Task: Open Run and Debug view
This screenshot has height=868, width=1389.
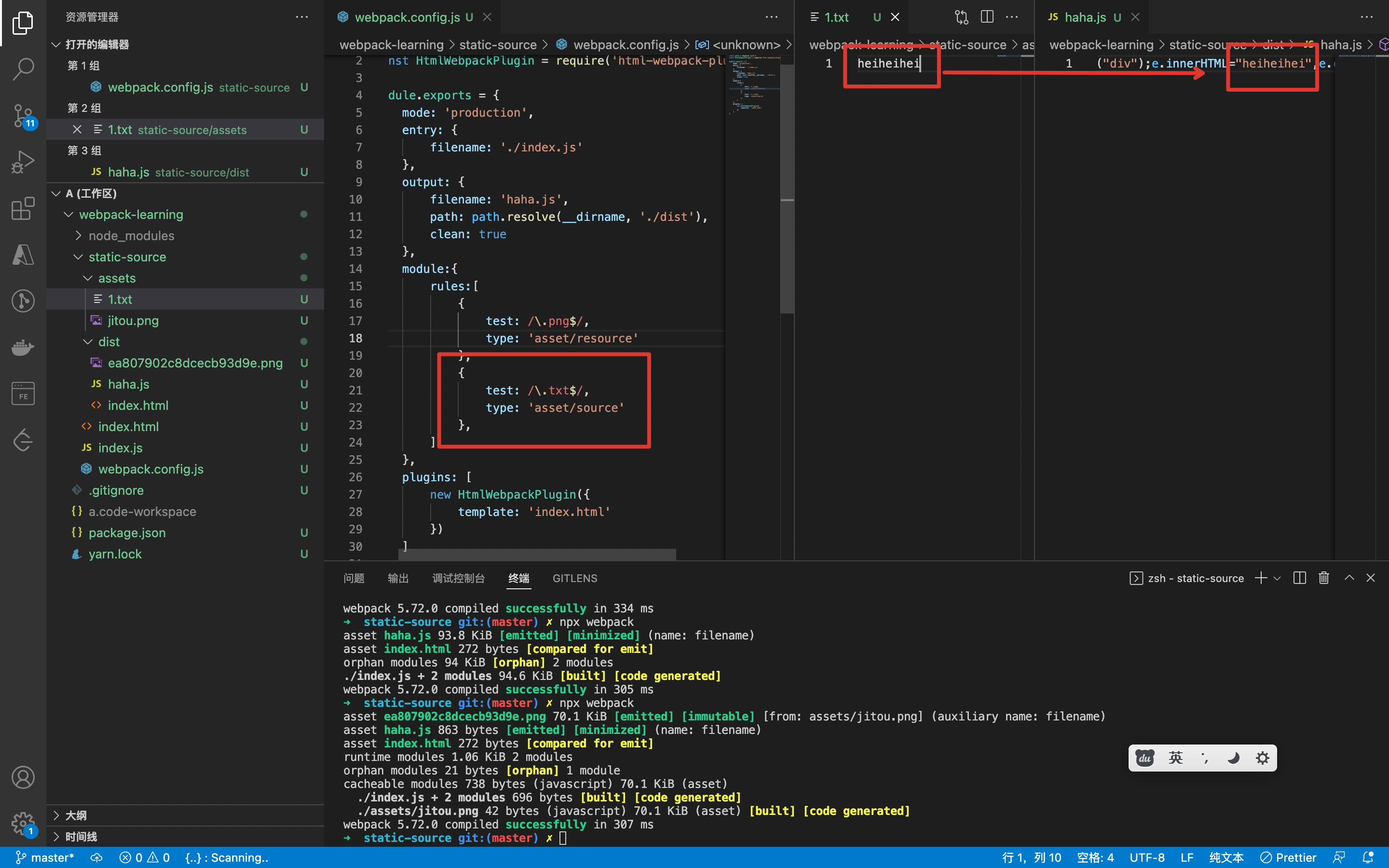Action: coord(23,162)
